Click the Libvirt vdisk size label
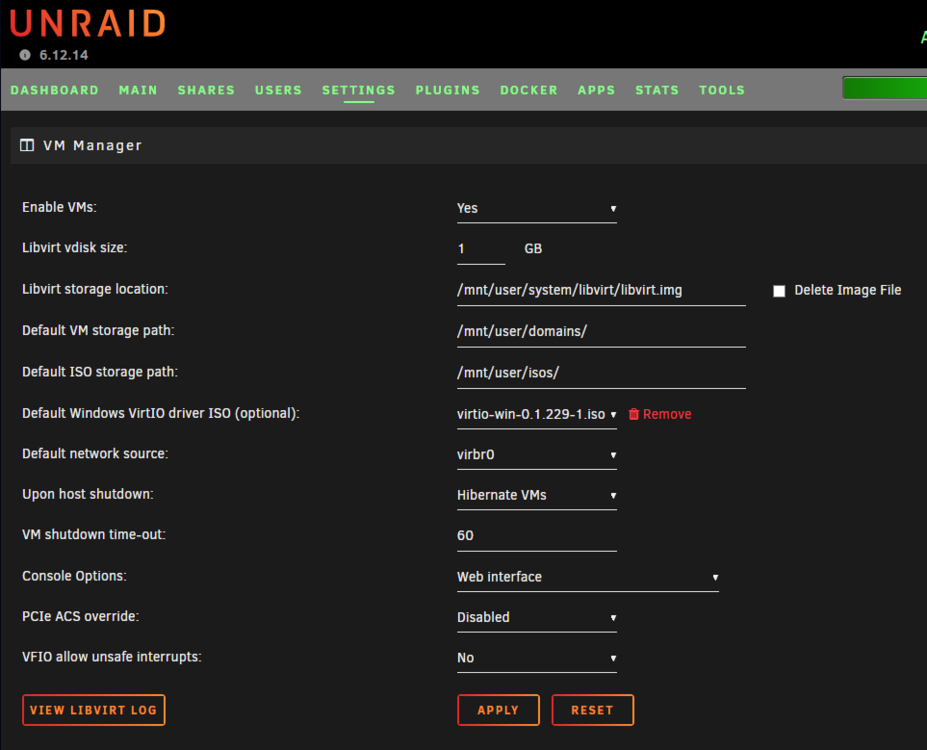Screen dimensions: 927x750 click(74, 248)
